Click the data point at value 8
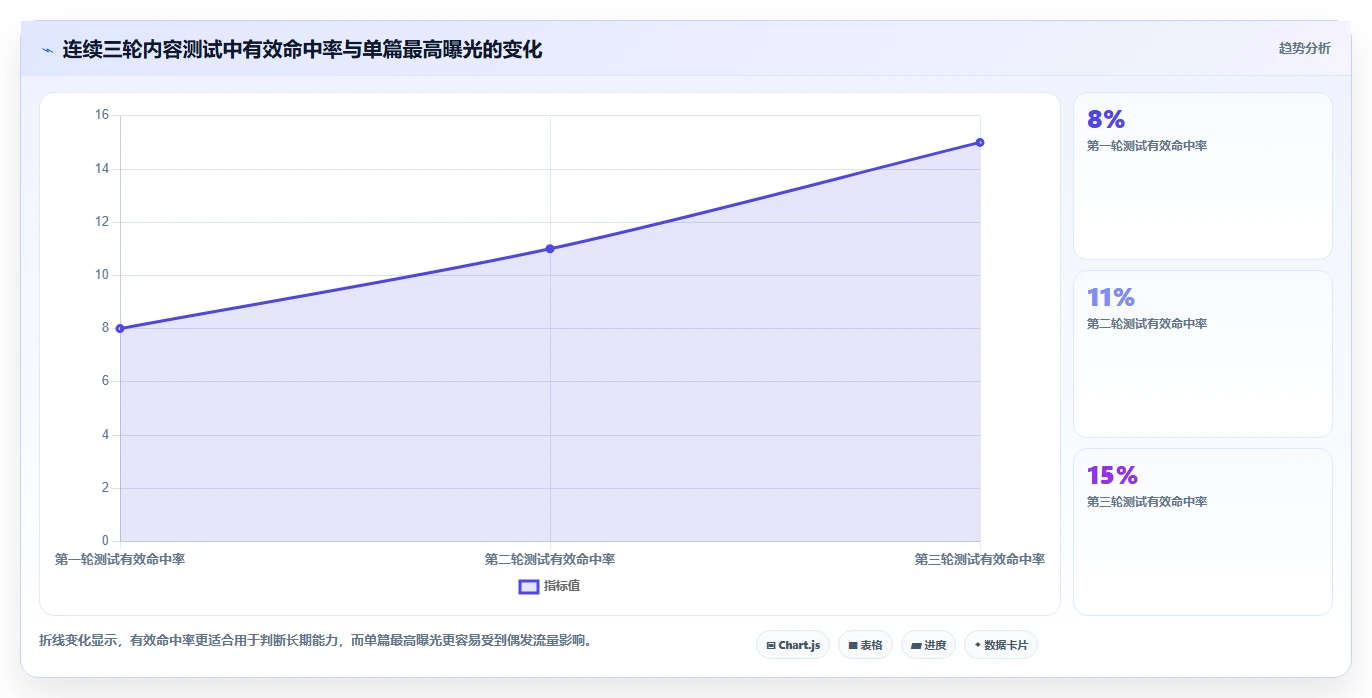 [120, 328]
